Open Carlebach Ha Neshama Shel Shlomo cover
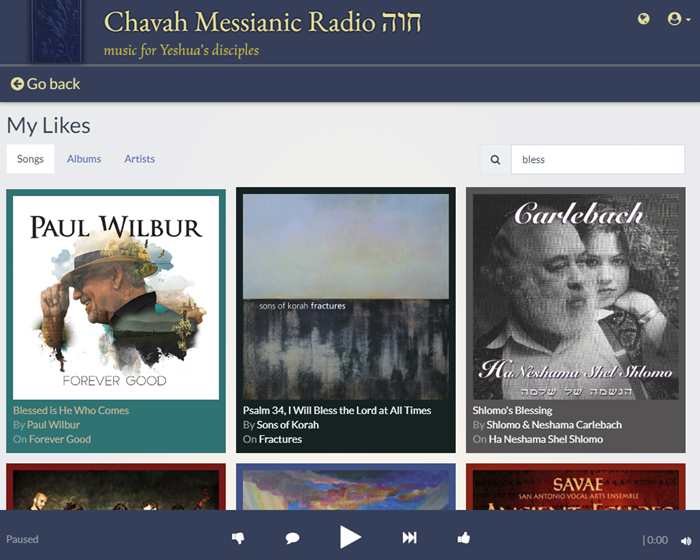The width and height of the screenshot is (700, 560). (576, 297)
